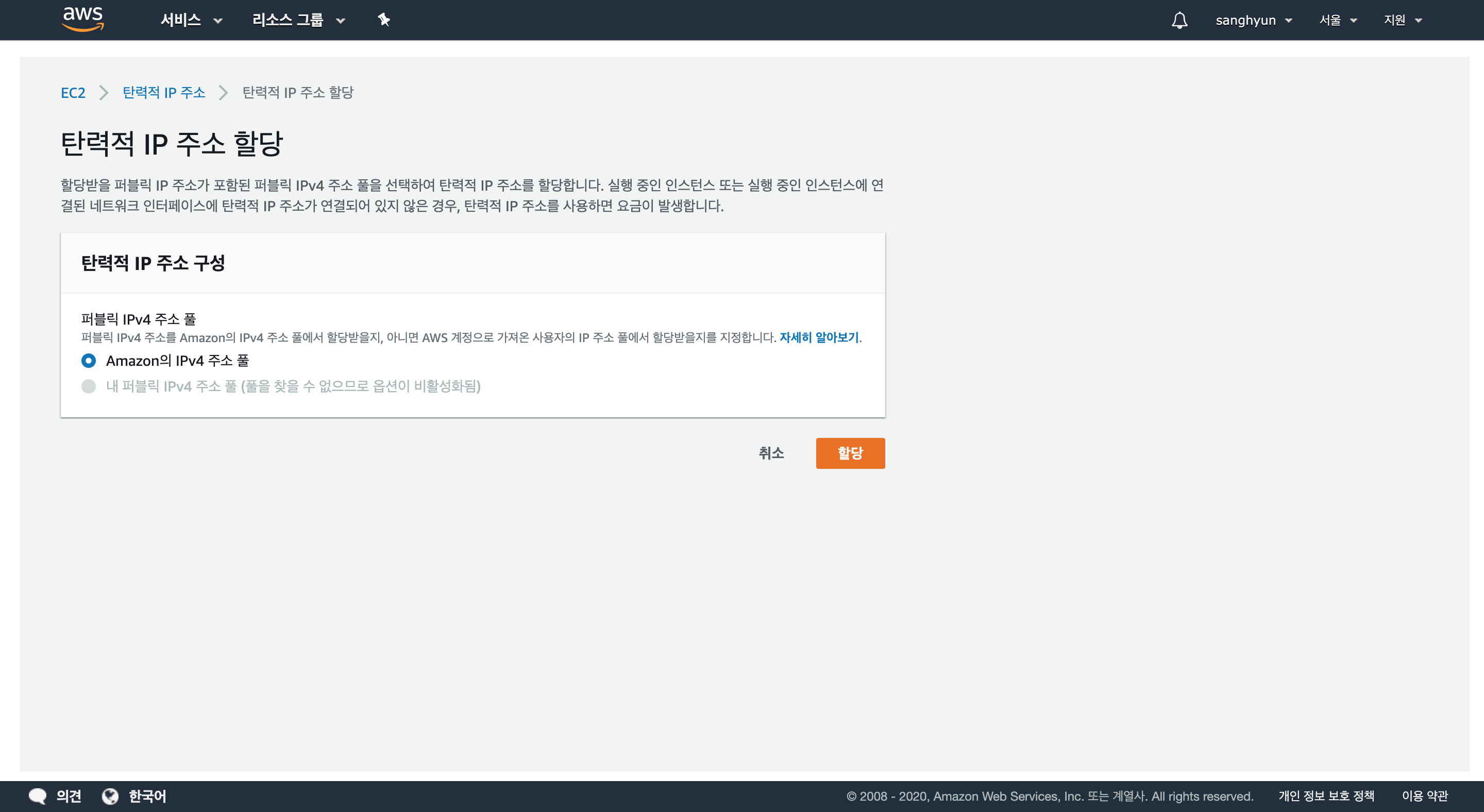The image size is (1484, 812).
Task: Click the feedback speech bubble icon
Action: coord(38,796)
